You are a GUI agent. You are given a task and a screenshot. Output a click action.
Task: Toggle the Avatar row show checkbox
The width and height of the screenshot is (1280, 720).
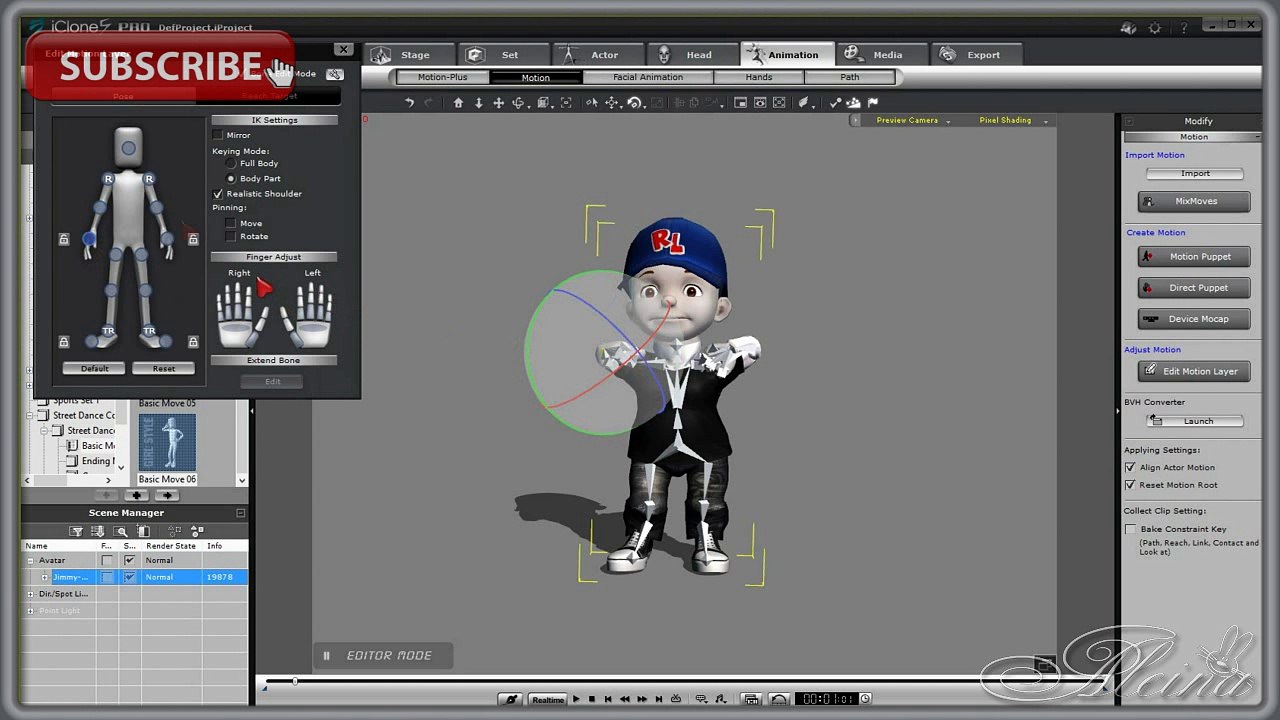click(x=129, y=560)
